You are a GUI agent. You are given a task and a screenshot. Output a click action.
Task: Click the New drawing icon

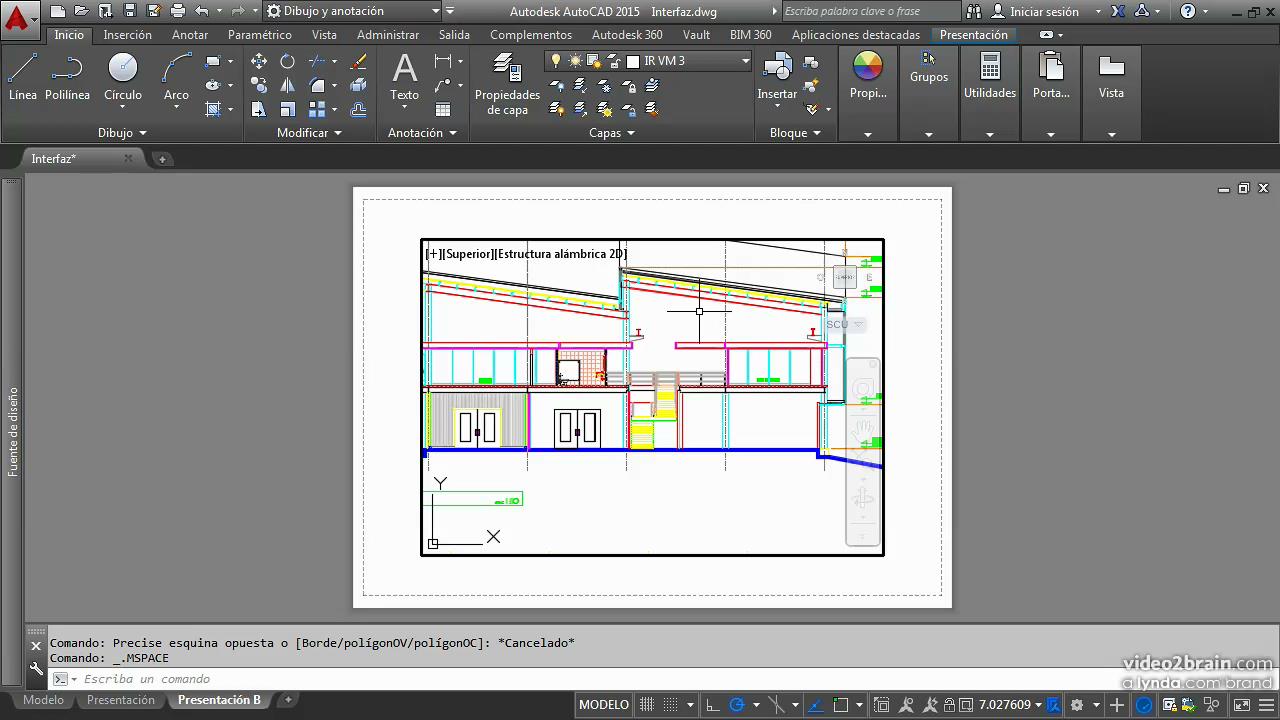point(58,11)
